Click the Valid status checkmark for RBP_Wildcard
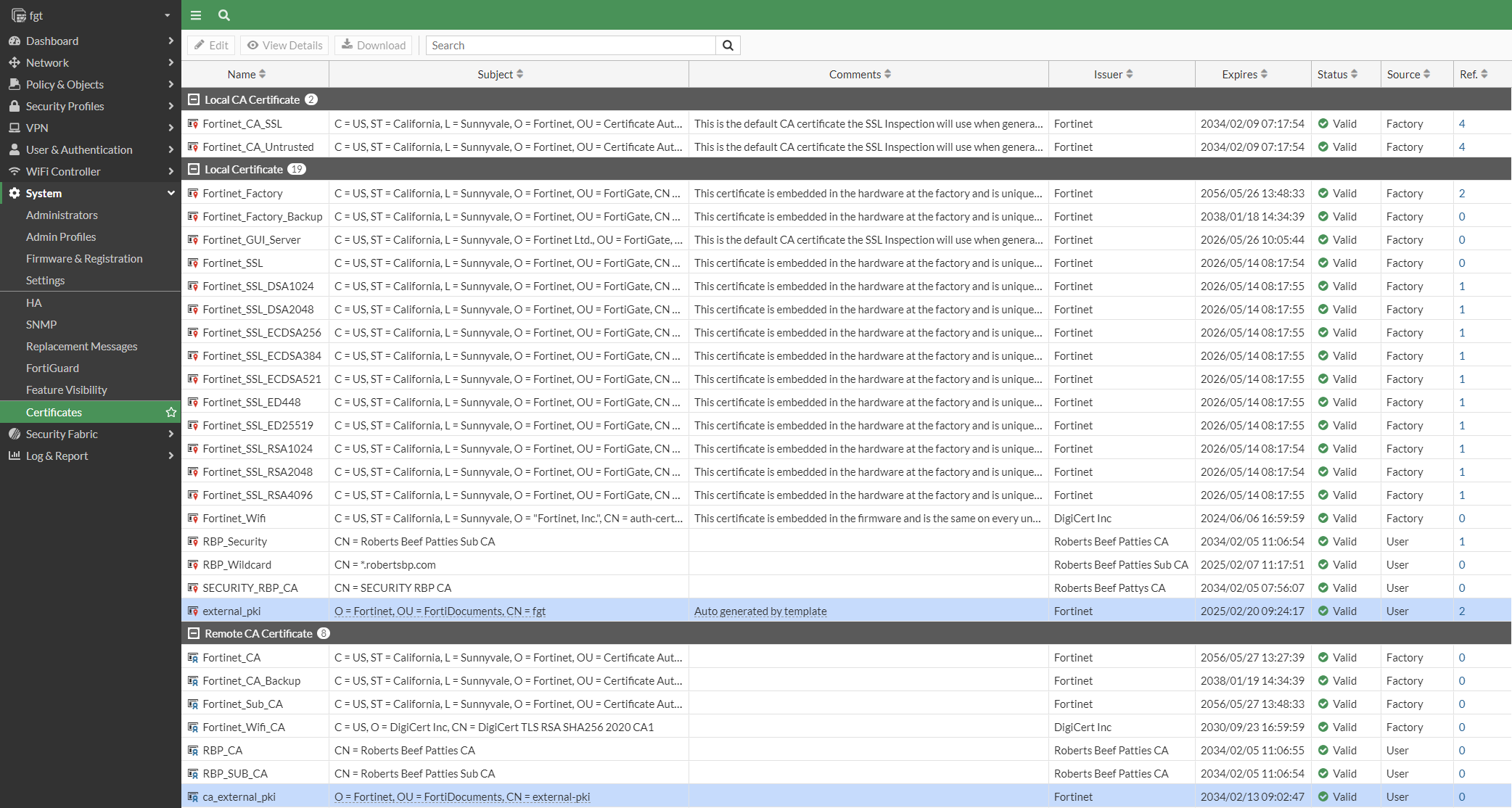The height and width of the screenshot is (808, 1512). tap(1323, 564)
